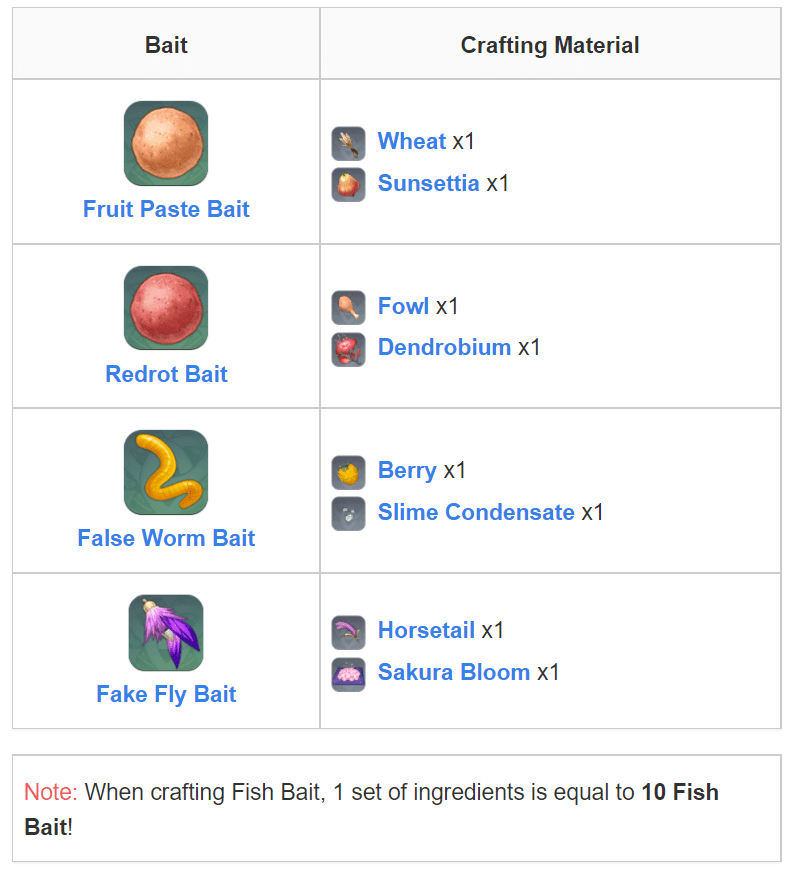Click the Crafting Material column header
This screenshot has height=877, width=793.
(550, 45)
